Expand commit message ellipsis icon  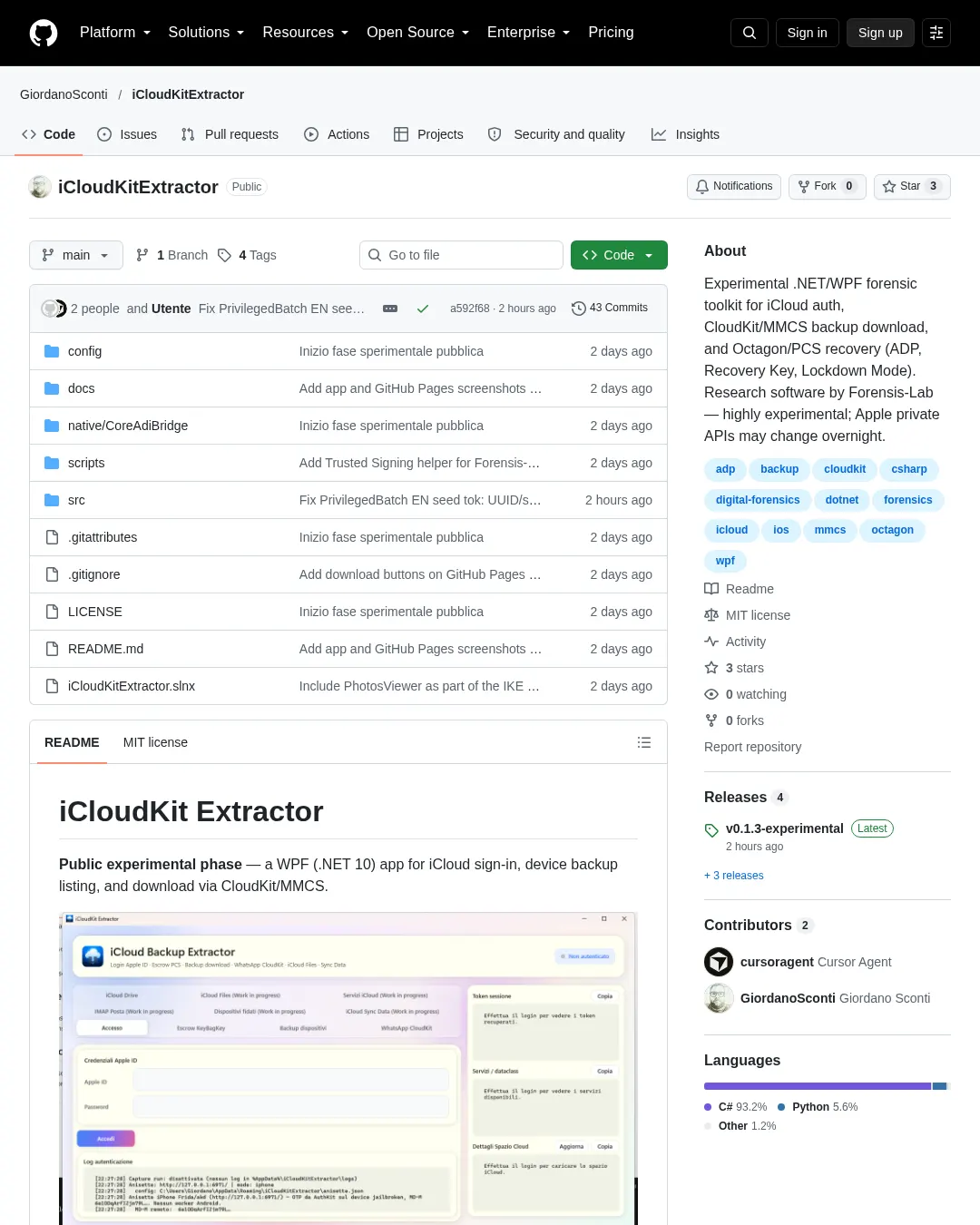[390, 309]
